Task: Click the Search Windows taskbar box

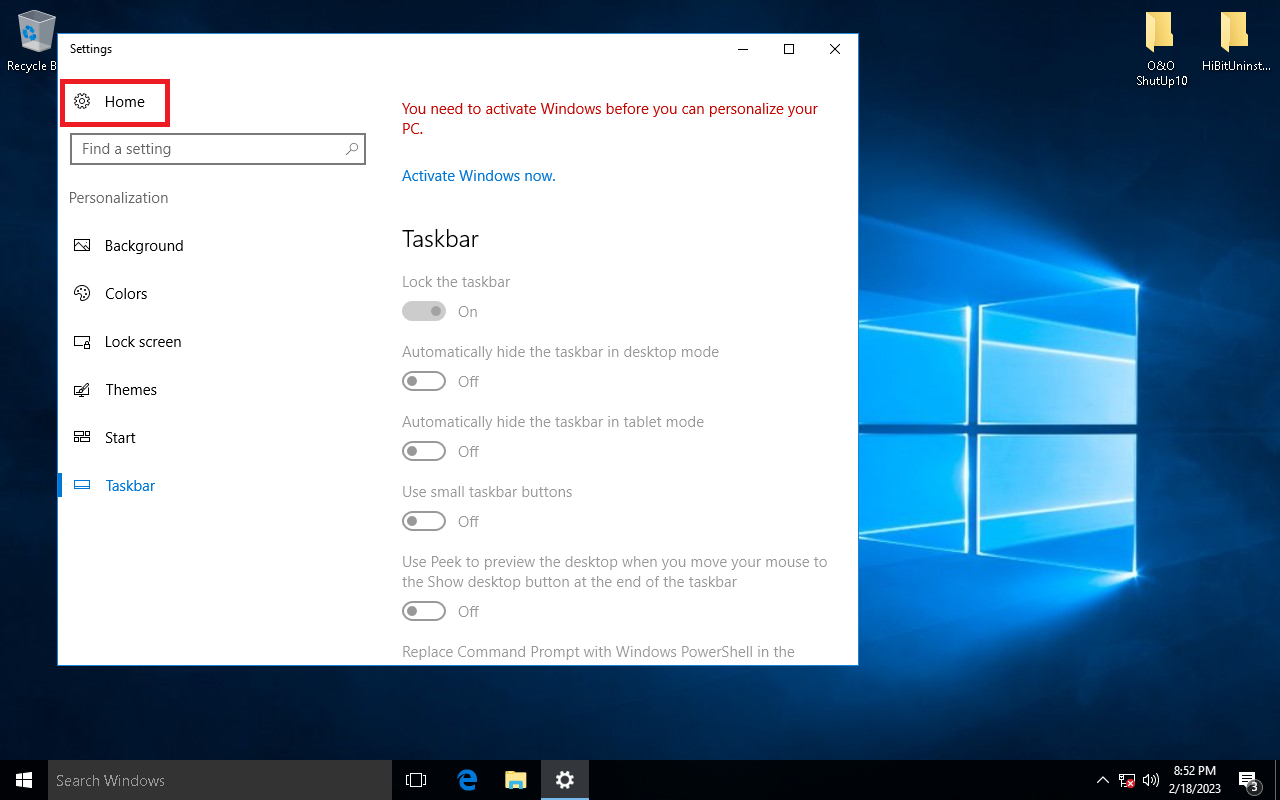Action: 219,780
